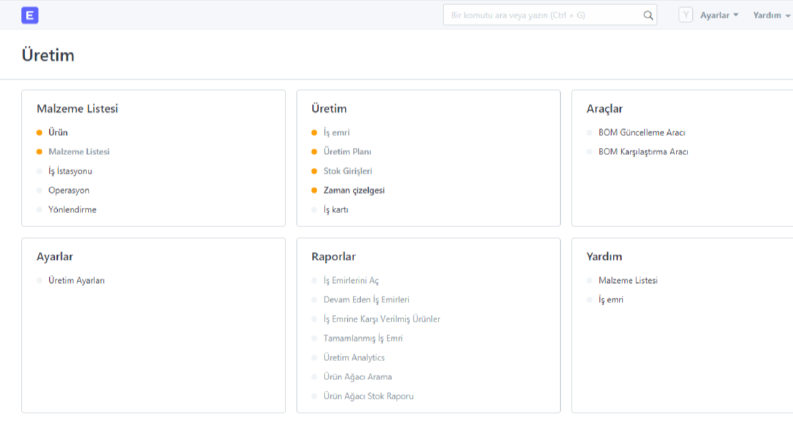Open the İş Emirlerini Aç report
Viewport: 793px width, 446px height.
pyautogui.click(x=351, y=280)
